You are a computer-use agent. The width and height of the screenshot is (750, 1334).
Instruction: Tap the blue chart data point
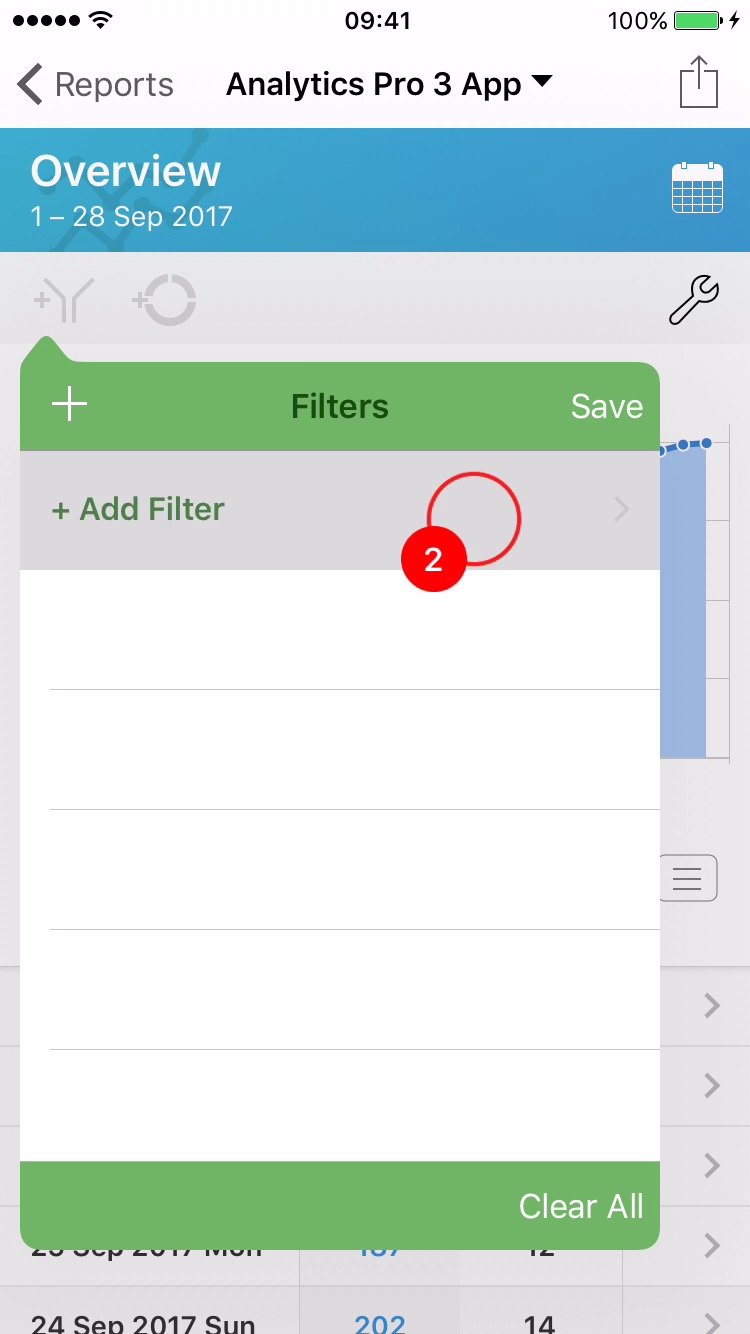[706, 442]
